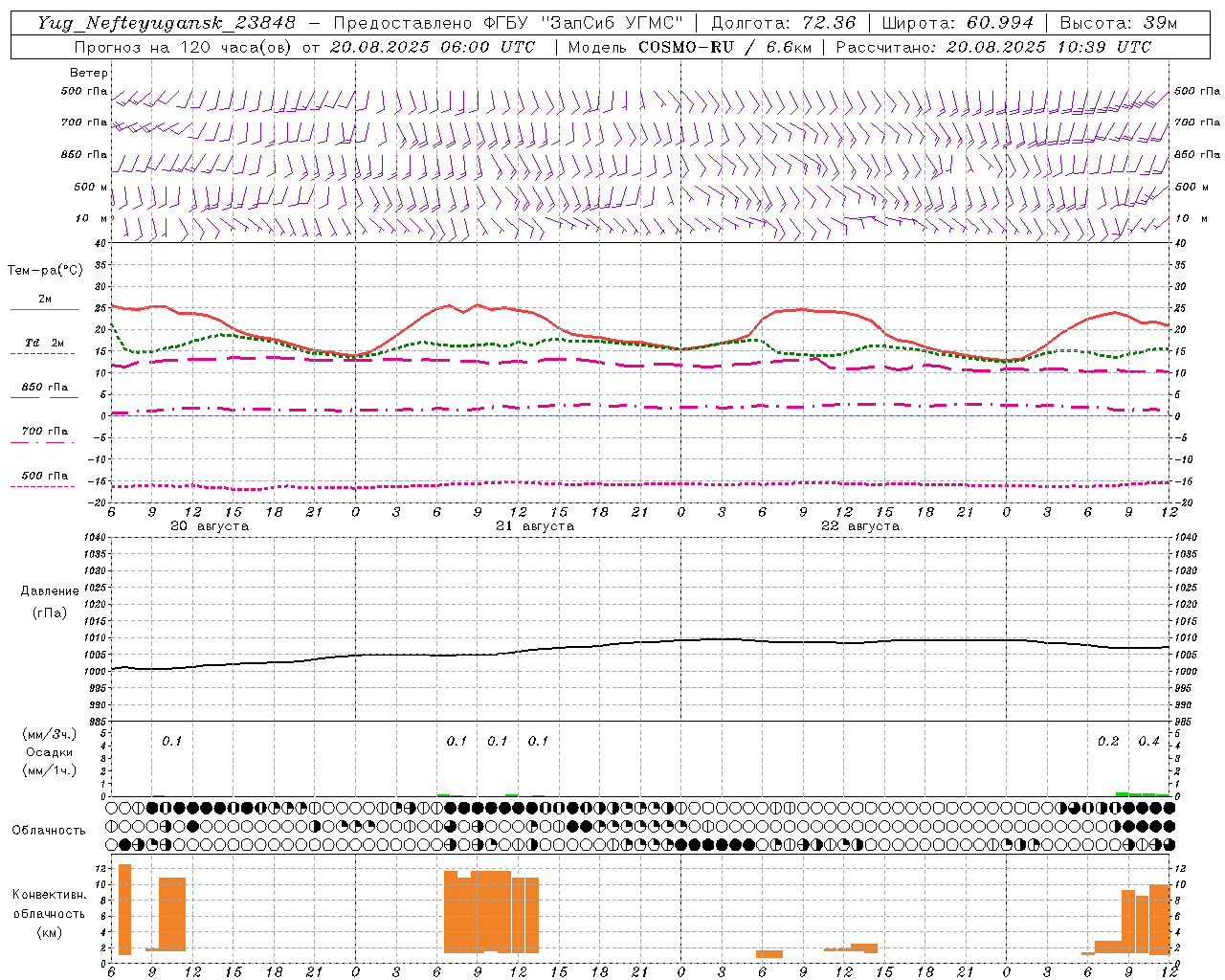Screen dimensions: 1225x980
Task: Click the station title Yug_Nefteyugansk_23848
Action: [x=167, y=23]
